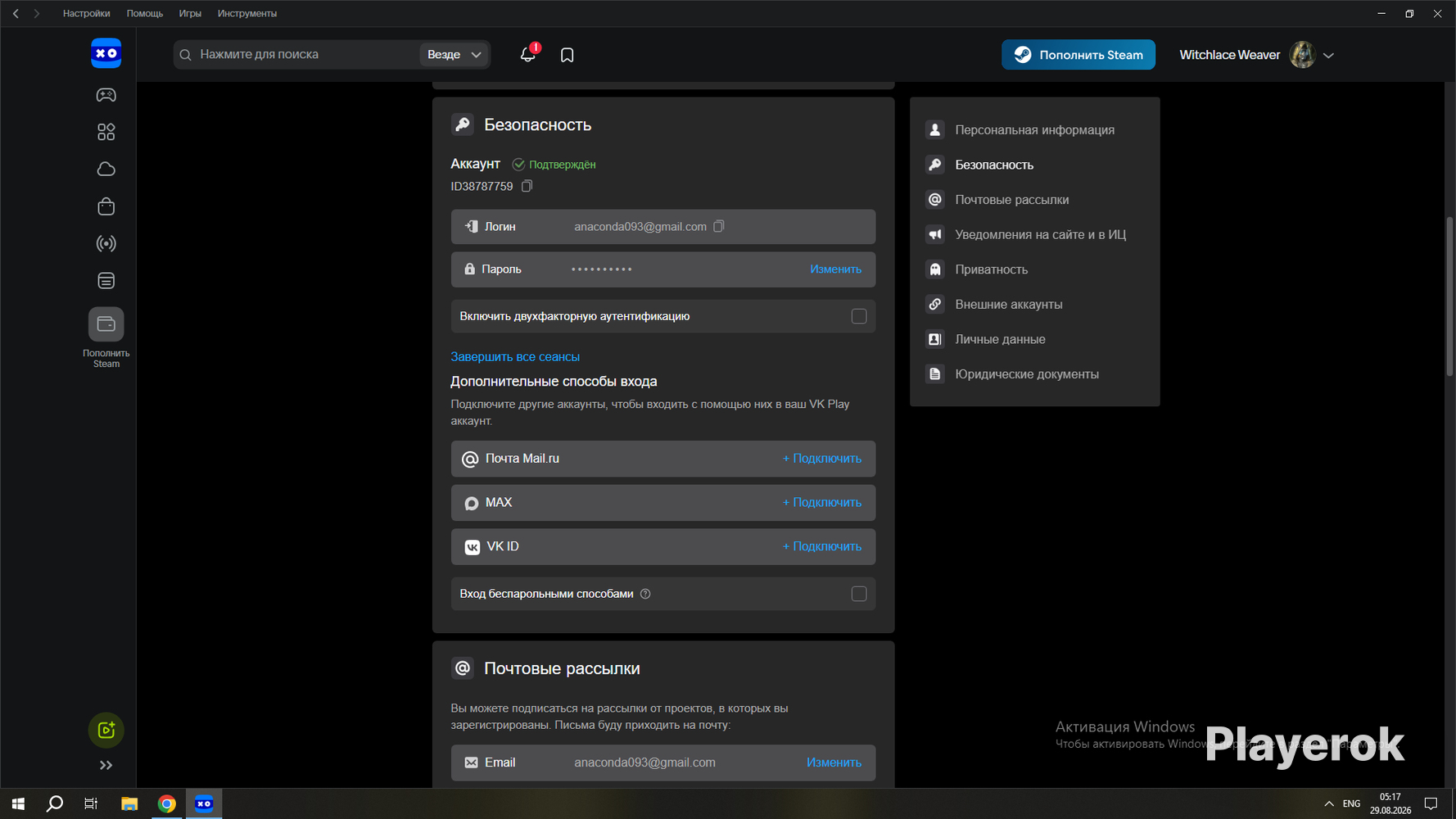Copy the account ID38787759

(x=527, y=186)
